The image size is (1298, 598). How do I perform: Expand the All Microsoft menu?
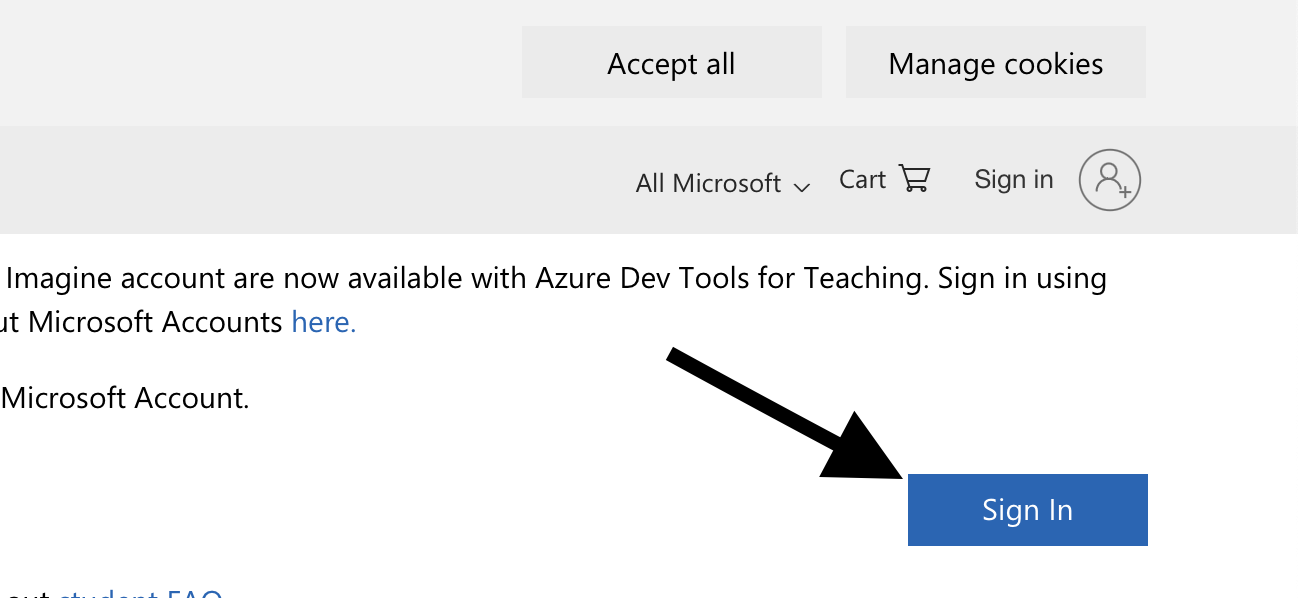pos(708,183)
